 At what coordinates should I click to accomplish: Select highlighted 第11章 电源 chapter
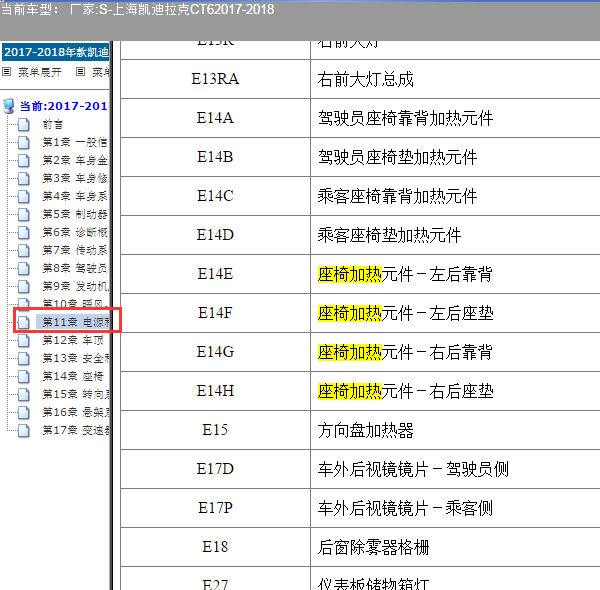pyautogui.click(x=73, y=322)
